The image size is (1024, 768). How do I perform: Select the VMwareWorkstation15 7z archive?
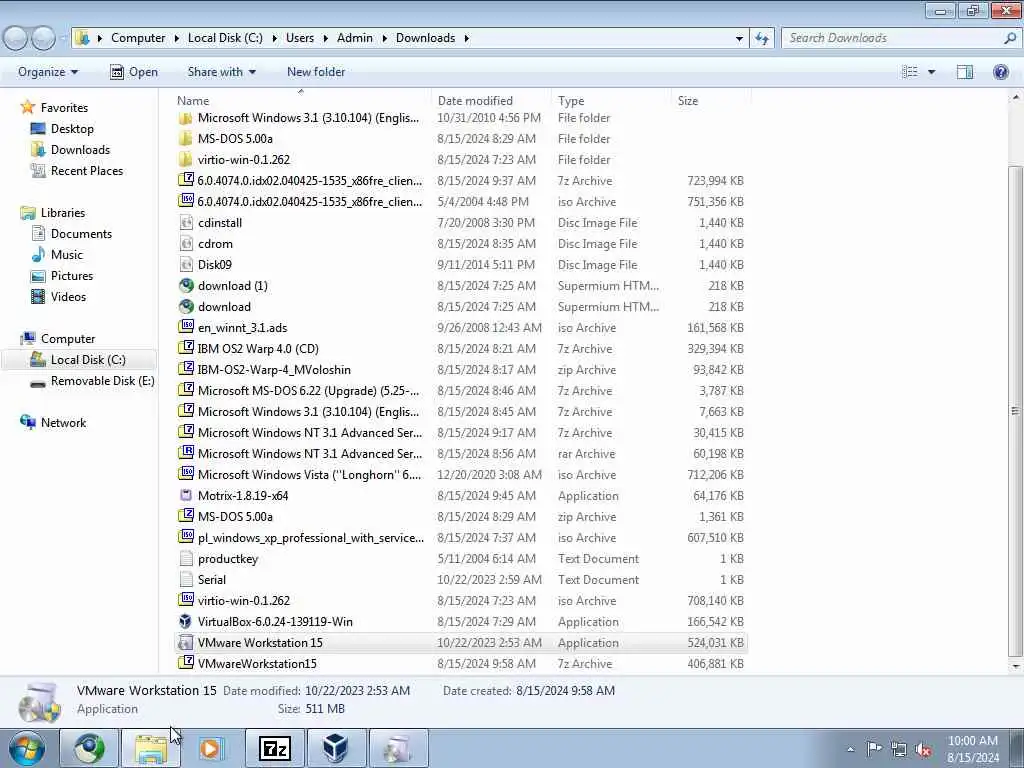tap(460, 663)
